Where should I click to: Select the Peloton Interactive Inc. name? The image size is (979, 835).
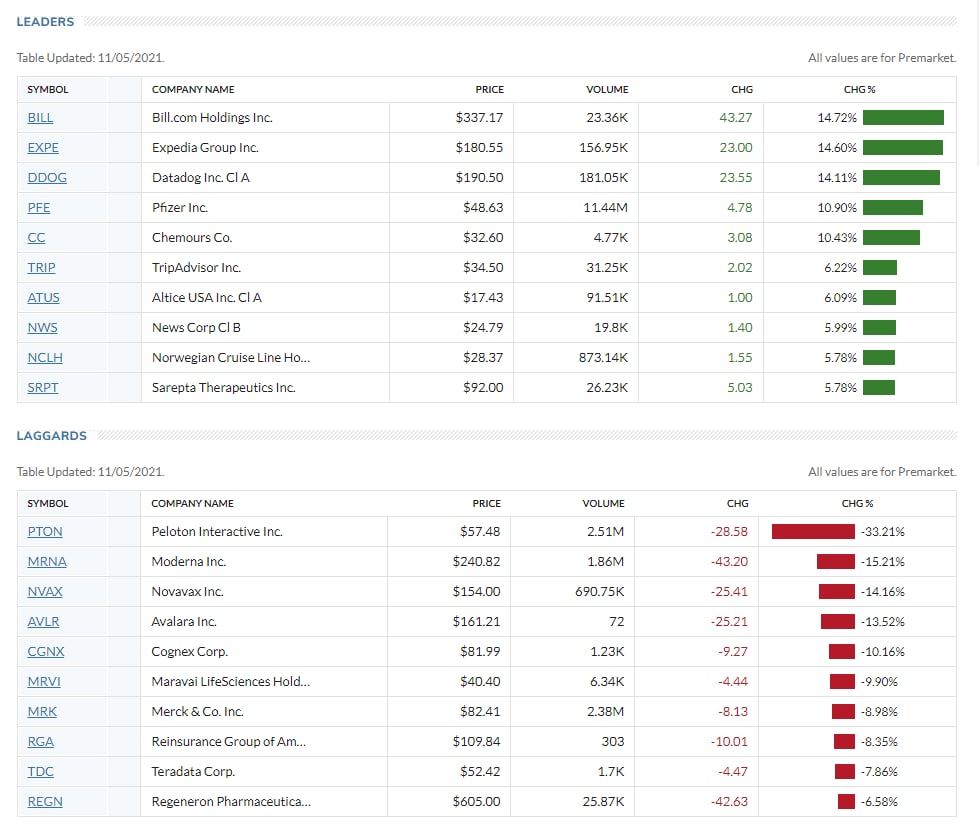217,531
